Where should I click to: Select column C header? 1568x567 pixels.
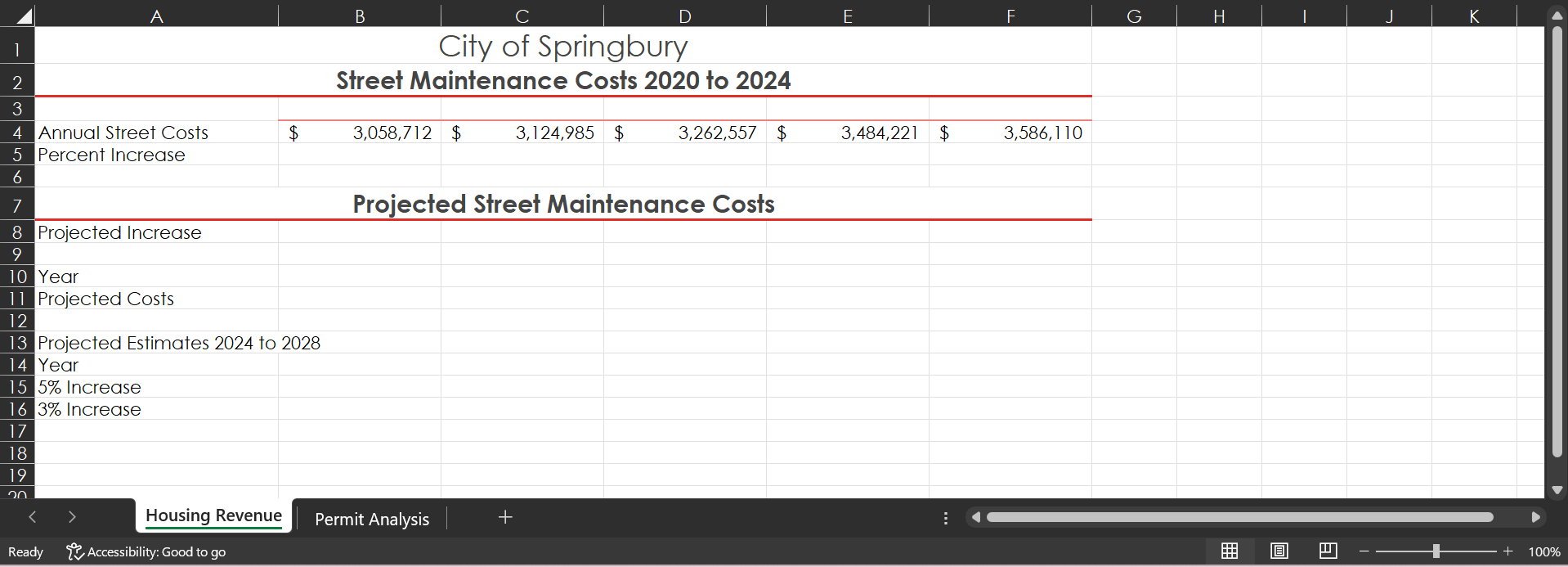pyautogui.click(x=522, y=16)
